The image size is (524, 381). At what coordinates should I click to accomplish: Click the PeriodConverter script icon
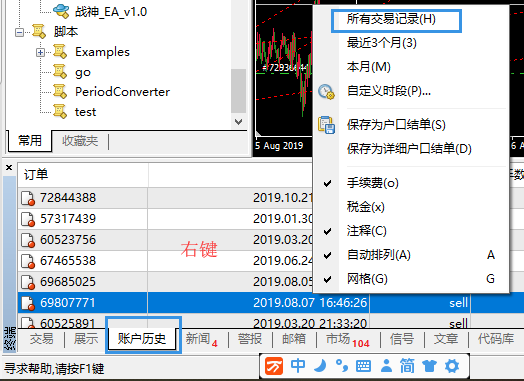click(x=60, y=92)
